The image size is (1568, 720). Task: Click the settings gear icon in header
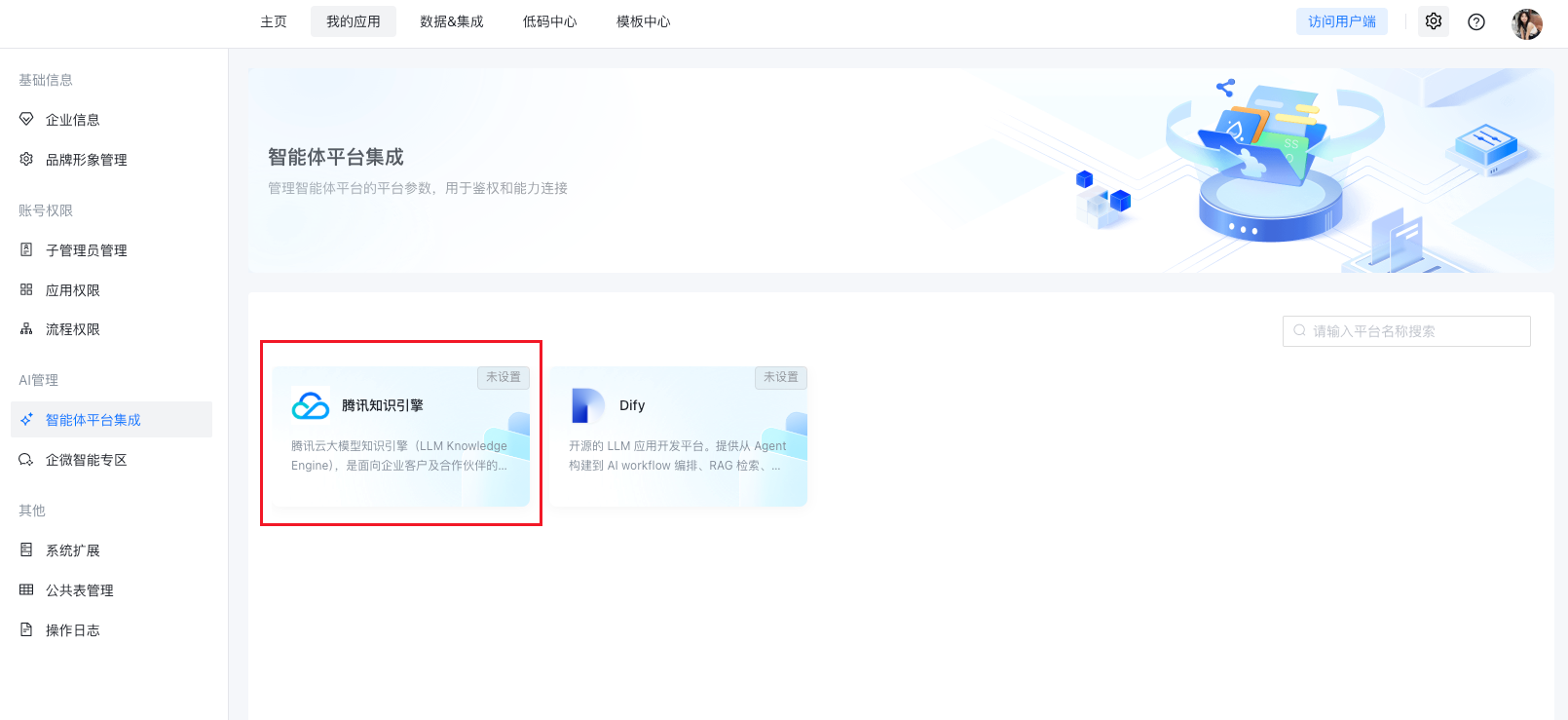pos(1433,21)
